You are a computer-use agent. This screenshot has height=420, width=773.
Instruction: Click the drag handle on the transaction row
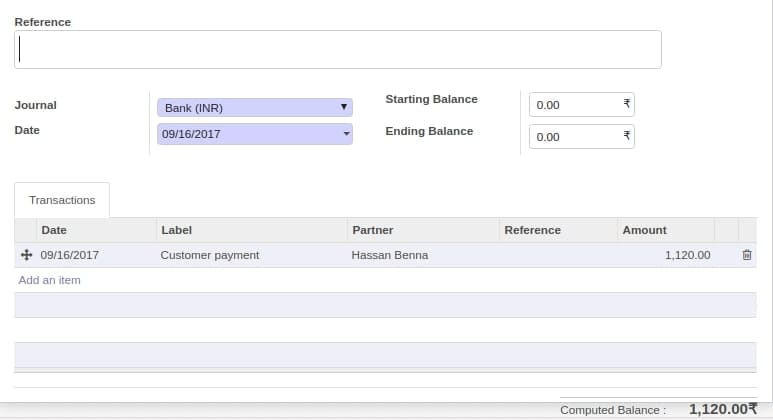26,255
